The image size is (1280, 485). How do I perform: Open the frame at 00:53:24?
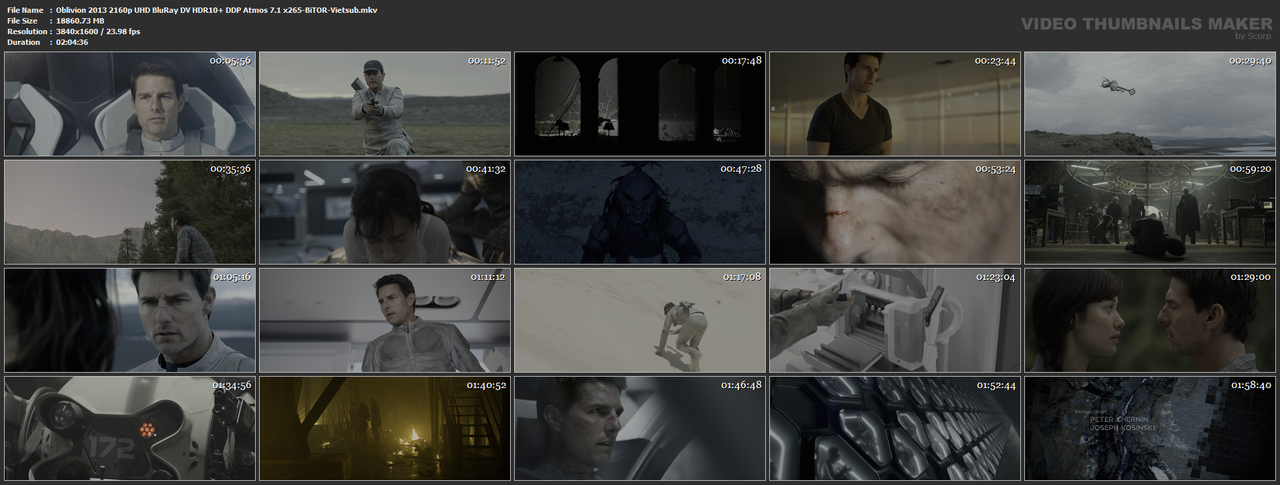click(x=895, y=212)
